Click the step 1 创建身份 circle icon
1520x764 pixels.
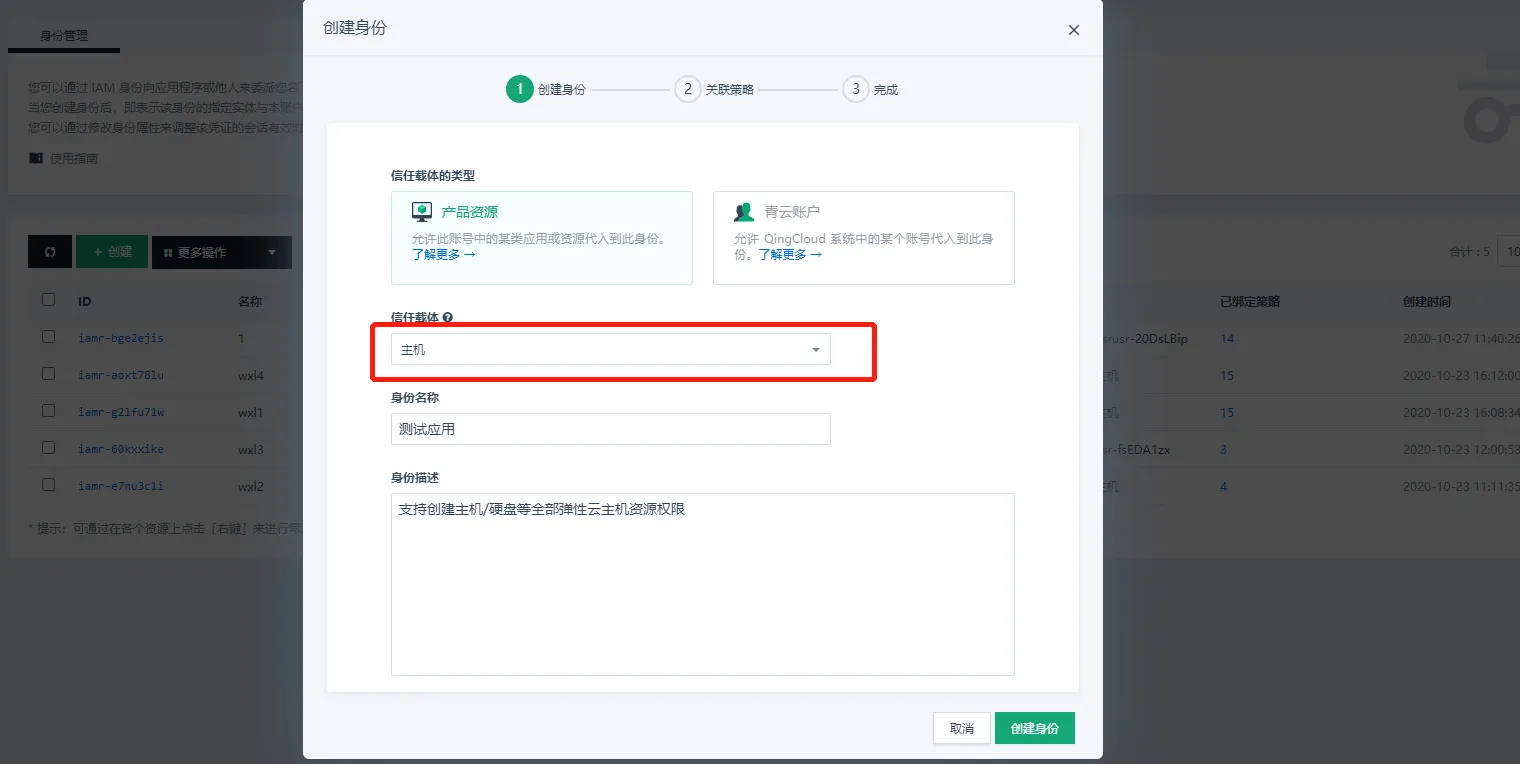(519, 89)
